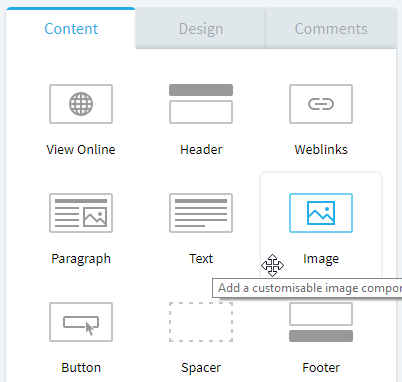Image resolution: width=402 pixels, height=382 pixels.
Task: Select the Header component icon
Action: coord(201,104)
